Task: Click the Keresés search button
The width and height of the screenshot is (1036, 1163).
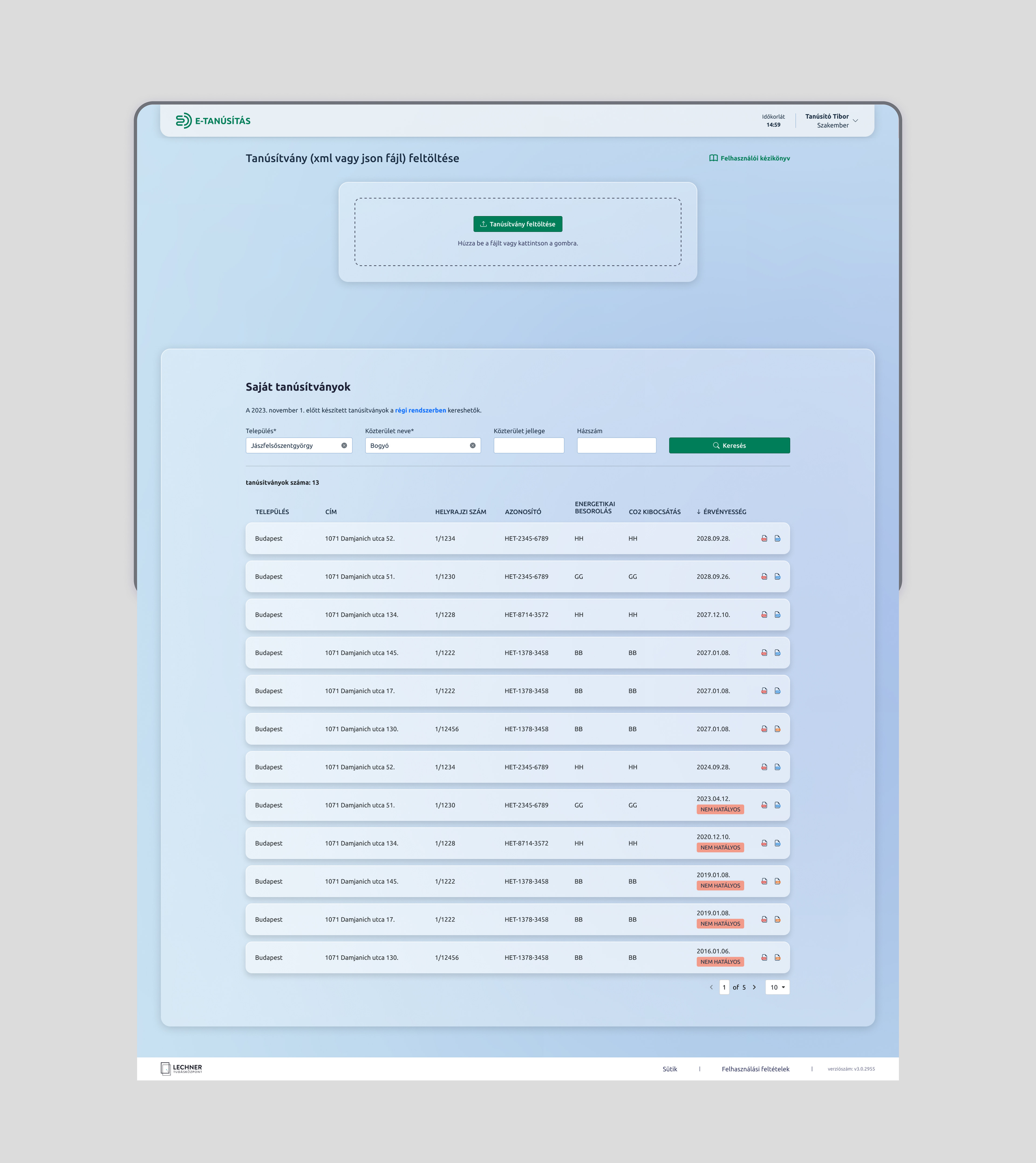Action: point(729,446)
